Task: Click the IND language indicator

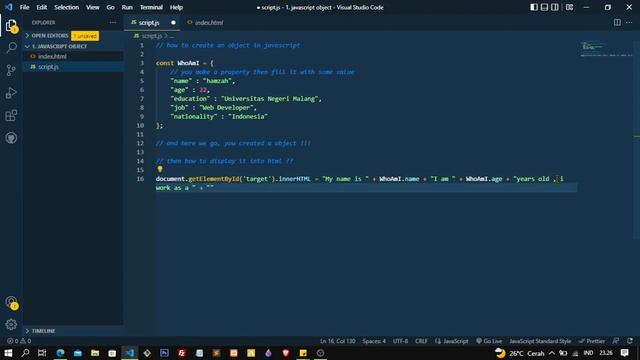Action: click(588, 353)
